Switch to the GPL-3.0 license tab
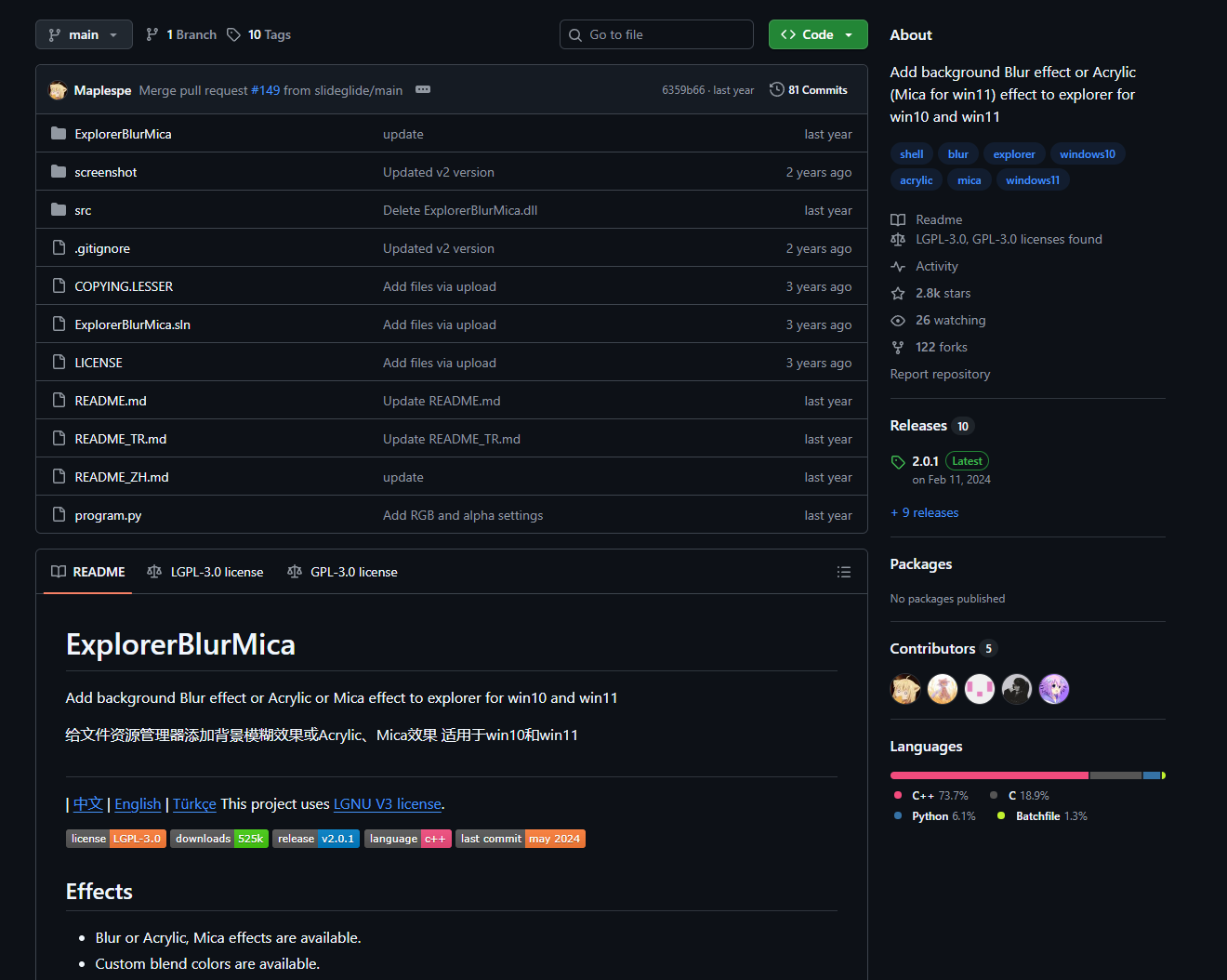 coord(342,572)
